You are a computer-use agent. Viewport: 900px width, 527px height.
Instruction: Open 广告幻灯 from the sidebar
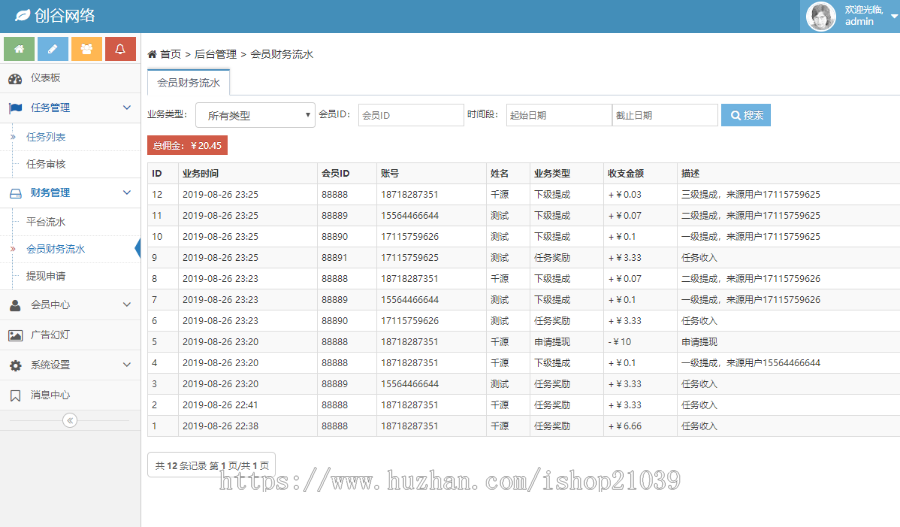(x=50, y=335)
